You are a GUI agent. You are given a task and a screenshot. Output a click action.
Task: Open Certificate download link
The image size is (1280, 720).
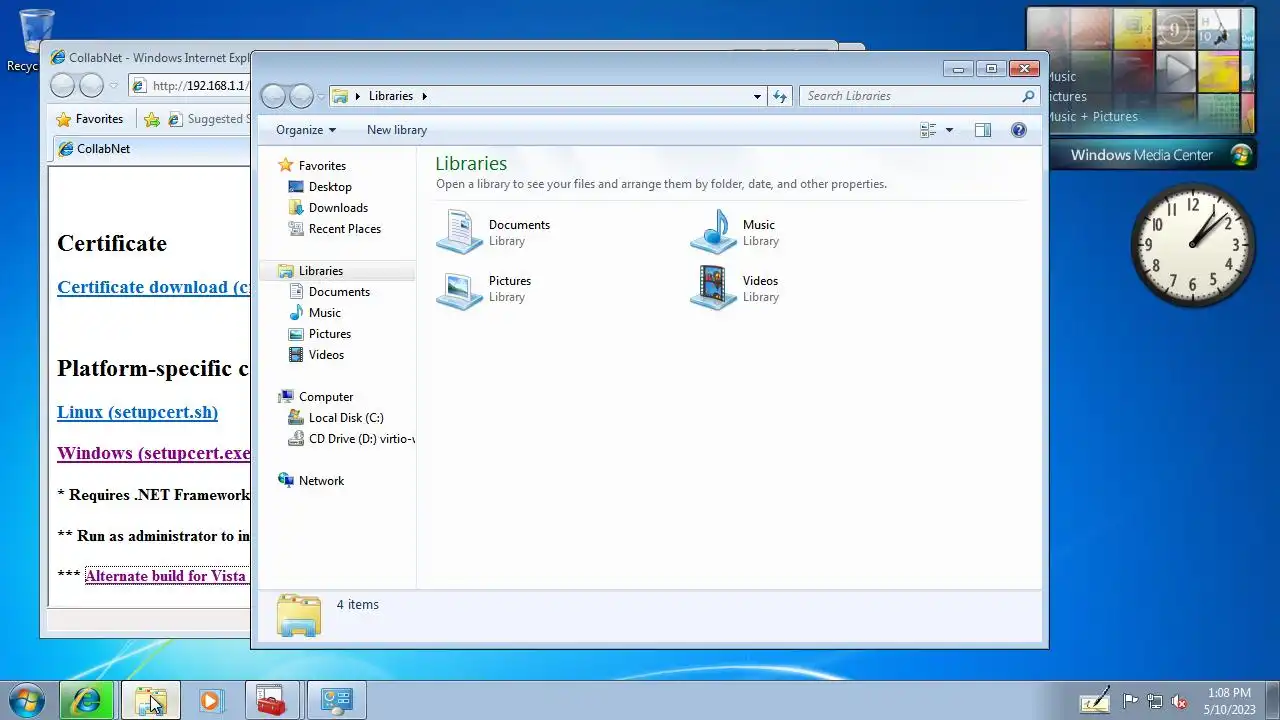[x=153, y=287]
